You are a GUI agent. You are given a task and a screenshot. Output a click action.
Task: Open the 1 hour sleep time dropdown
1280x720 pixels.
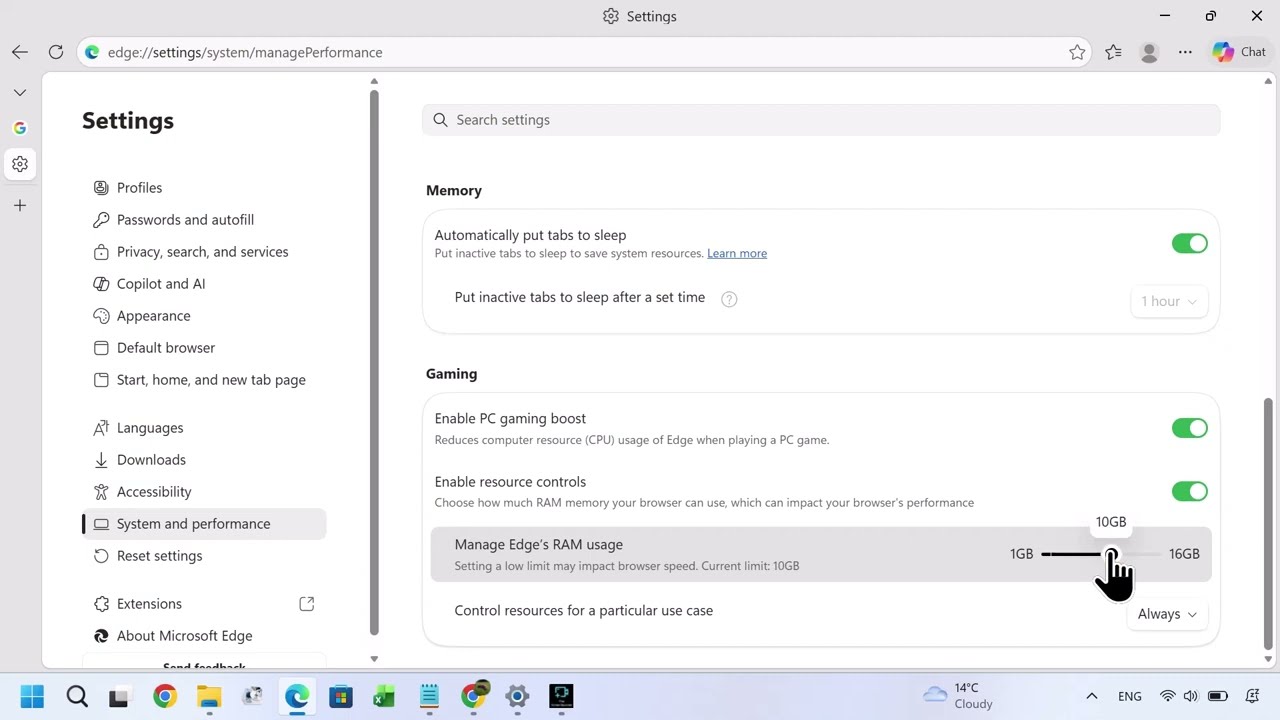(x=1168, y=301)
